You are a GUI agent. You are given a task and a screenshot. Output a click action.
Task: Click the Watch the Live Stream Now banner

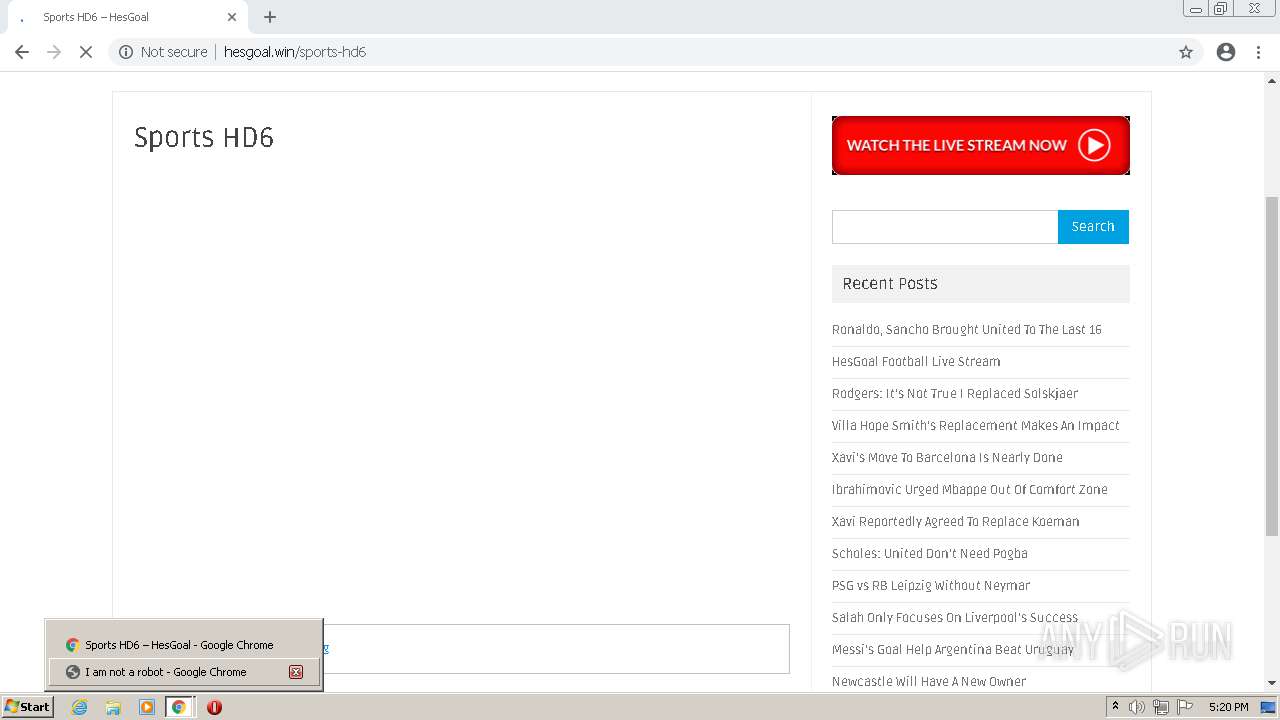(980, 145)
